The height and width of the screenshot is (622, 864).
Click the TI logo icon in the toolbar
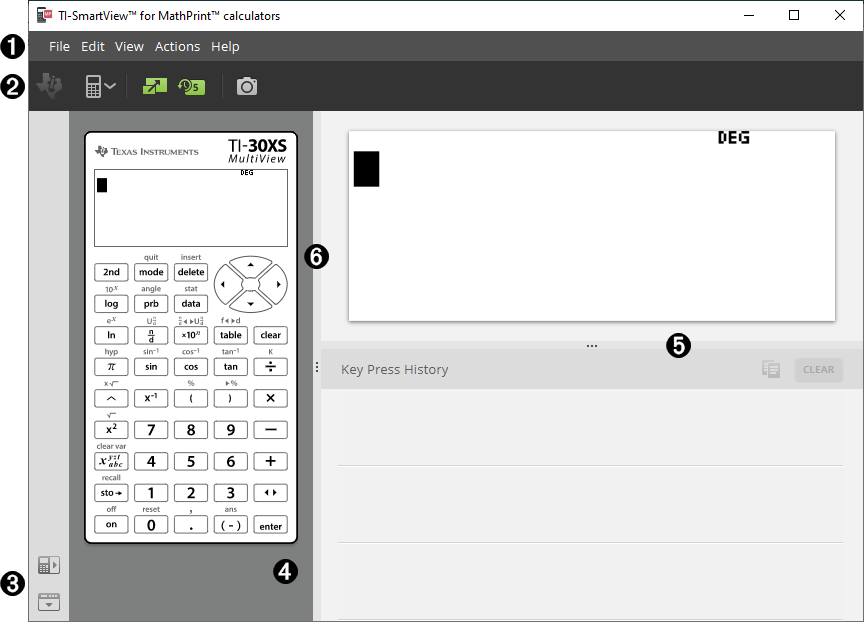47,86
